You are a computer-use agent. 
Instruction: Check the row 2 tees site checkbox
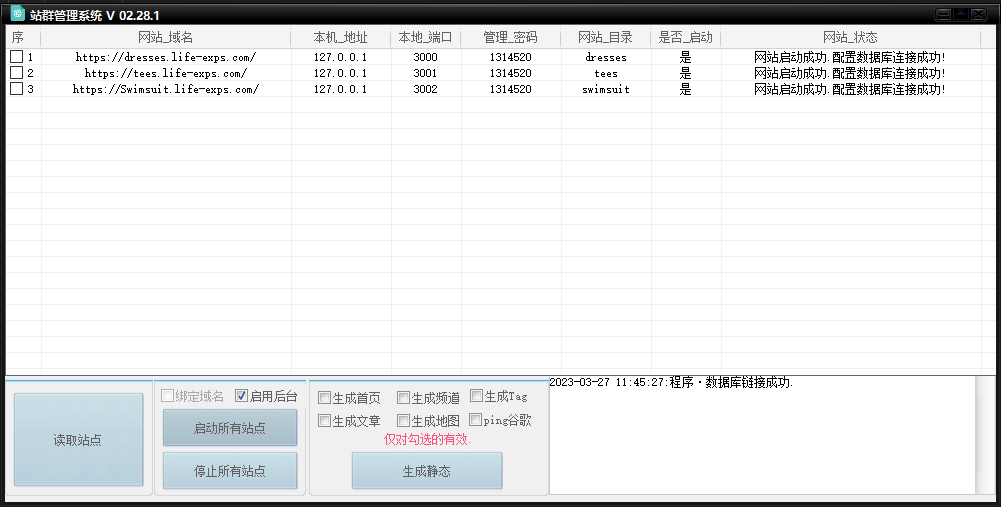click(x=17, y=73)
